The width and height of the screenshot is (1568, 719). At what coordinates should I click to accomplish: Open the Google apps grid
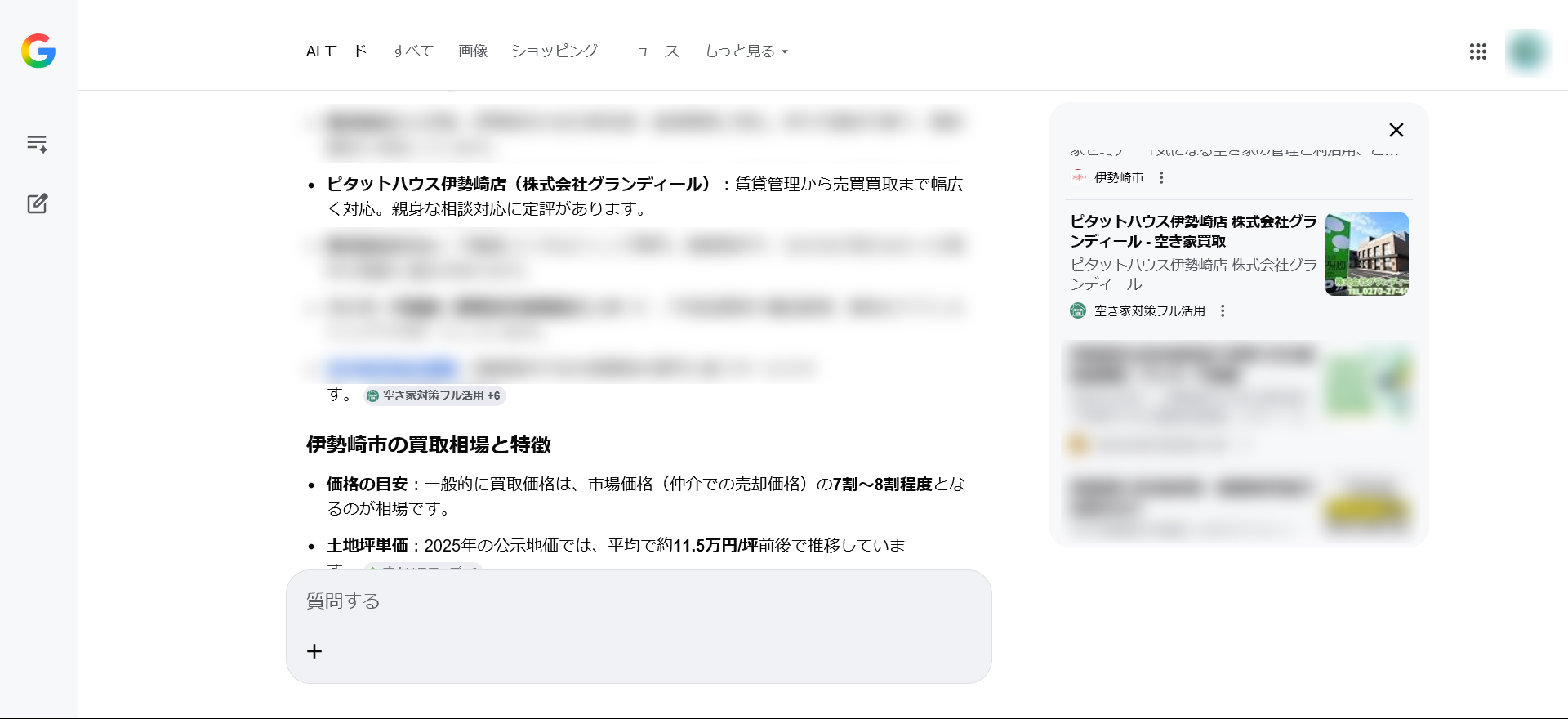(1477, 51)
